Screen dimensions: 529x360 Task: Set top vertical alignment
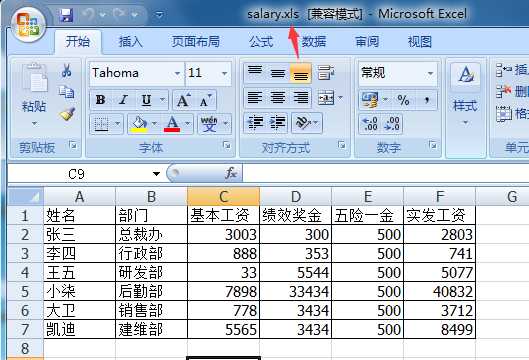pos(255,72)
